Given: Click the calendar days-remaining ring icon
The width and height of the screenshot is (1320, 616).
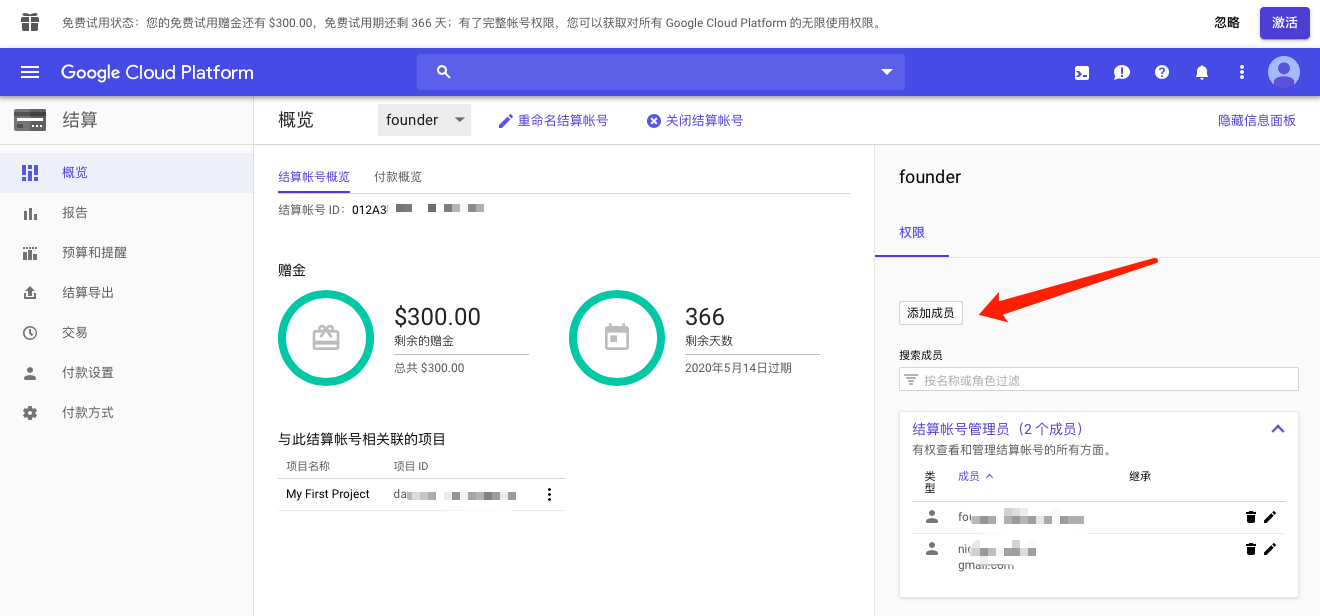Looking at the screenshot, I should click(617, 338).
